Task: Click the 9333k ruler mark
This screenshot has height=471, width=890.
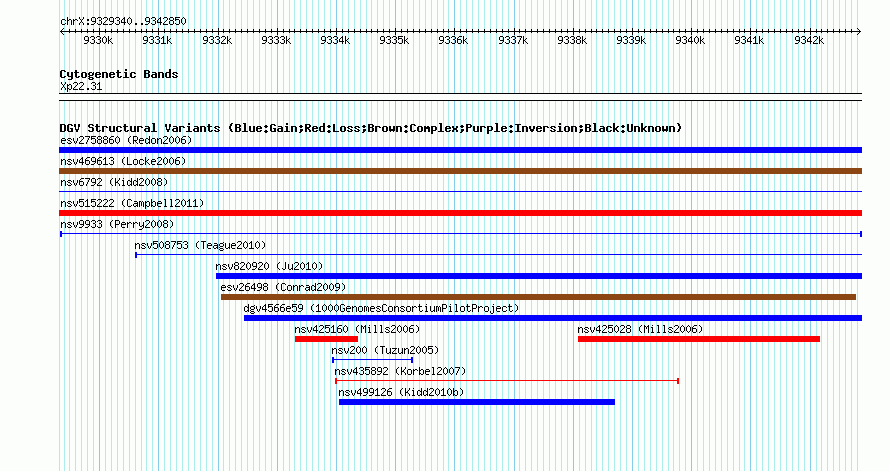Action: (x=276, y=40)
